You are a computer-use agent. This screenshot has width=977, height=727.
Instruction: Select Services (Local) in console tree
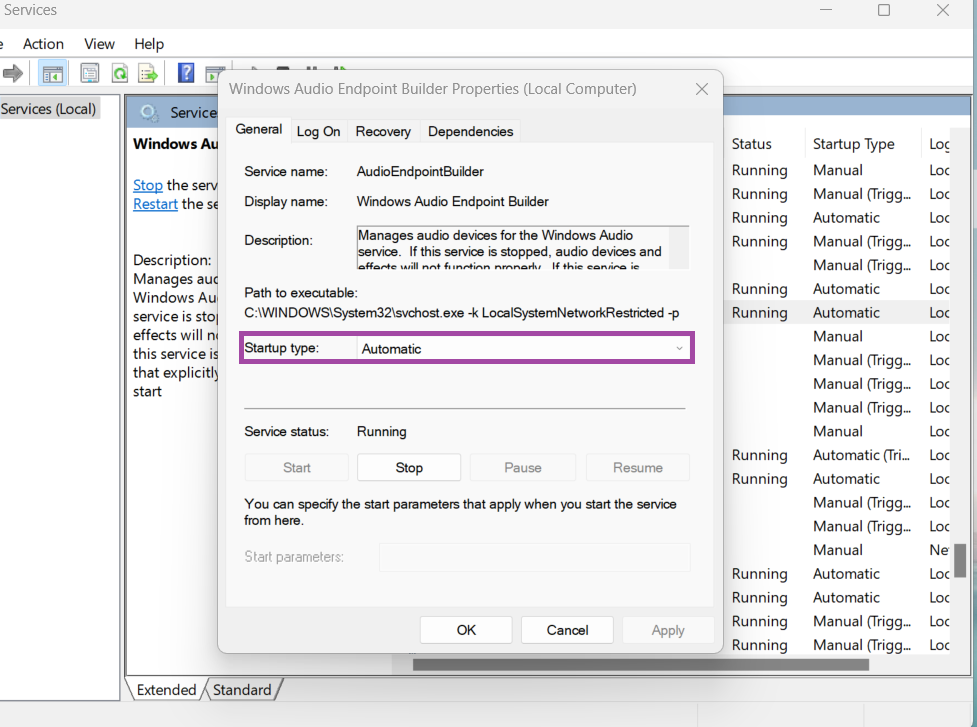(x=48, y=109)
